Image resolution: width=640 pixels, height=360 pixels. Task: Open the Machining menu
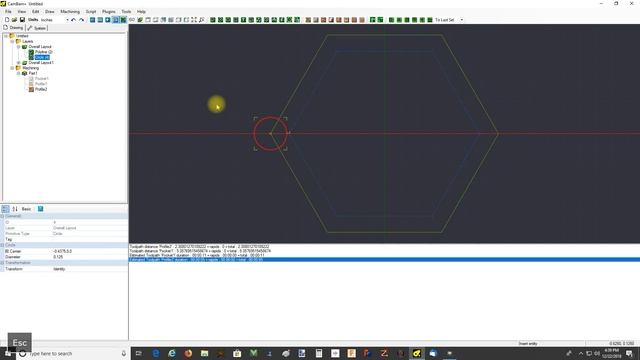[x=70, y=11]
